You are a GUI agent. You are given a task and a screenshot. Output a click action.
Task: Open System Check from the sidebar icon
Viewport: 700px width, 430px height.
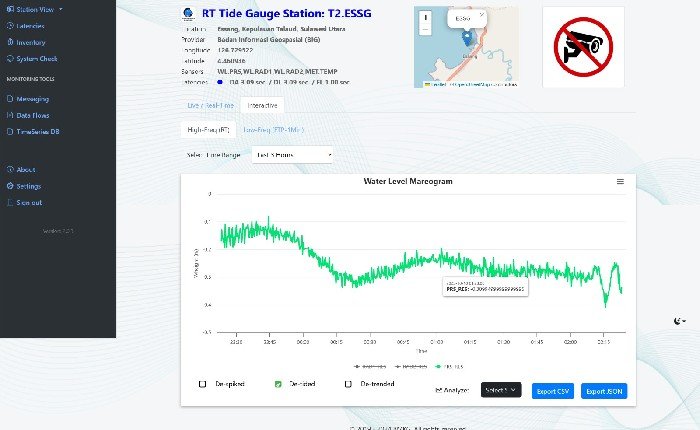click(x=10, y=59)
